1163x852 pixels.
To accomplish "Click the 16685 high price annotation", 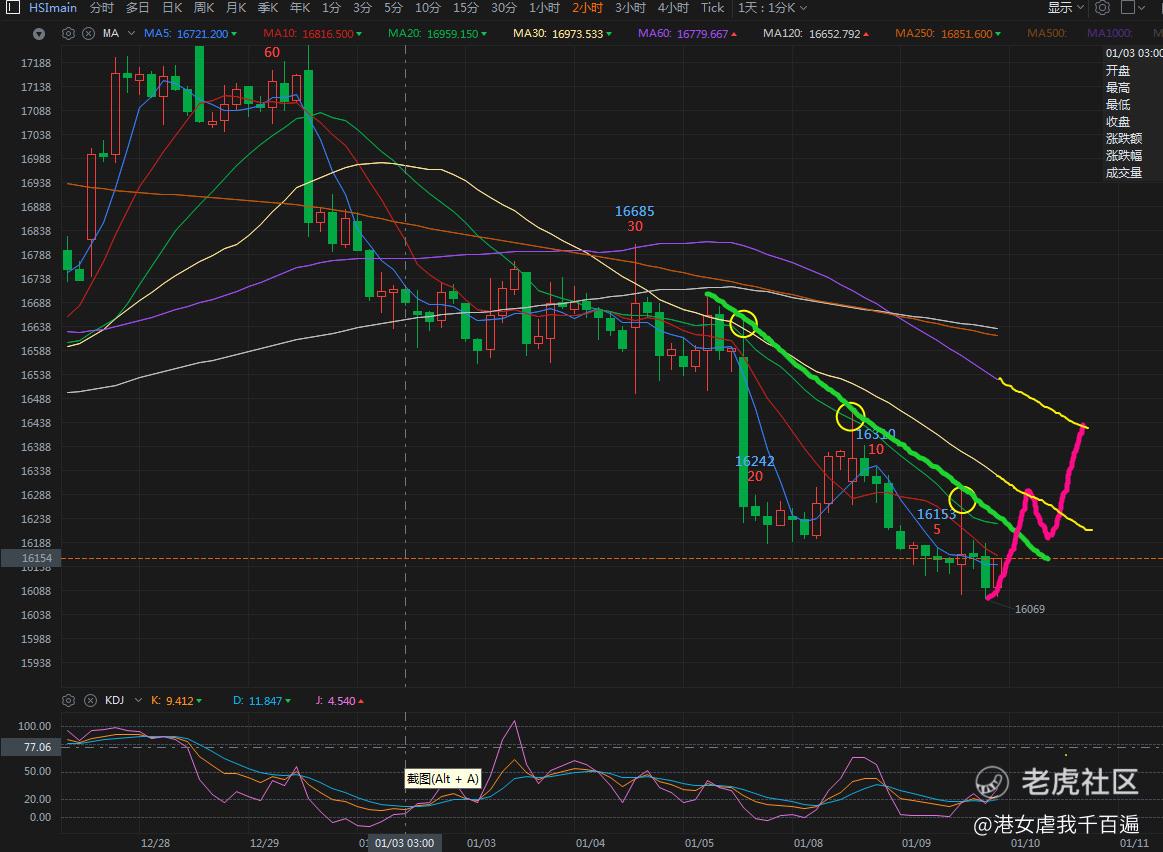I will click(x=635, y=211).
